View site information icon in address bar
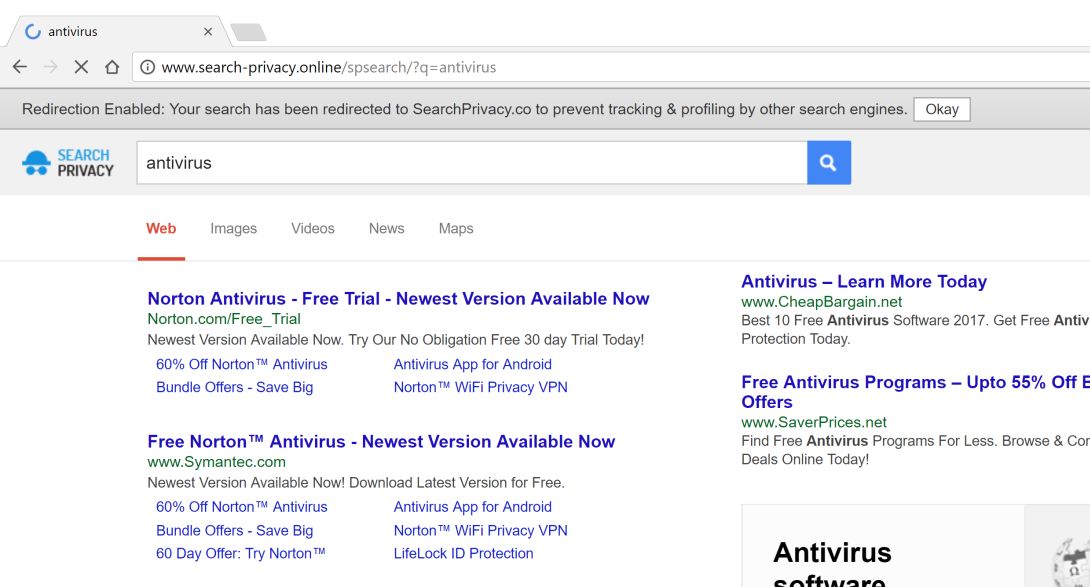Image resolution: width=1090 pixels, height=587 pixels. click(x=147, y=67)
